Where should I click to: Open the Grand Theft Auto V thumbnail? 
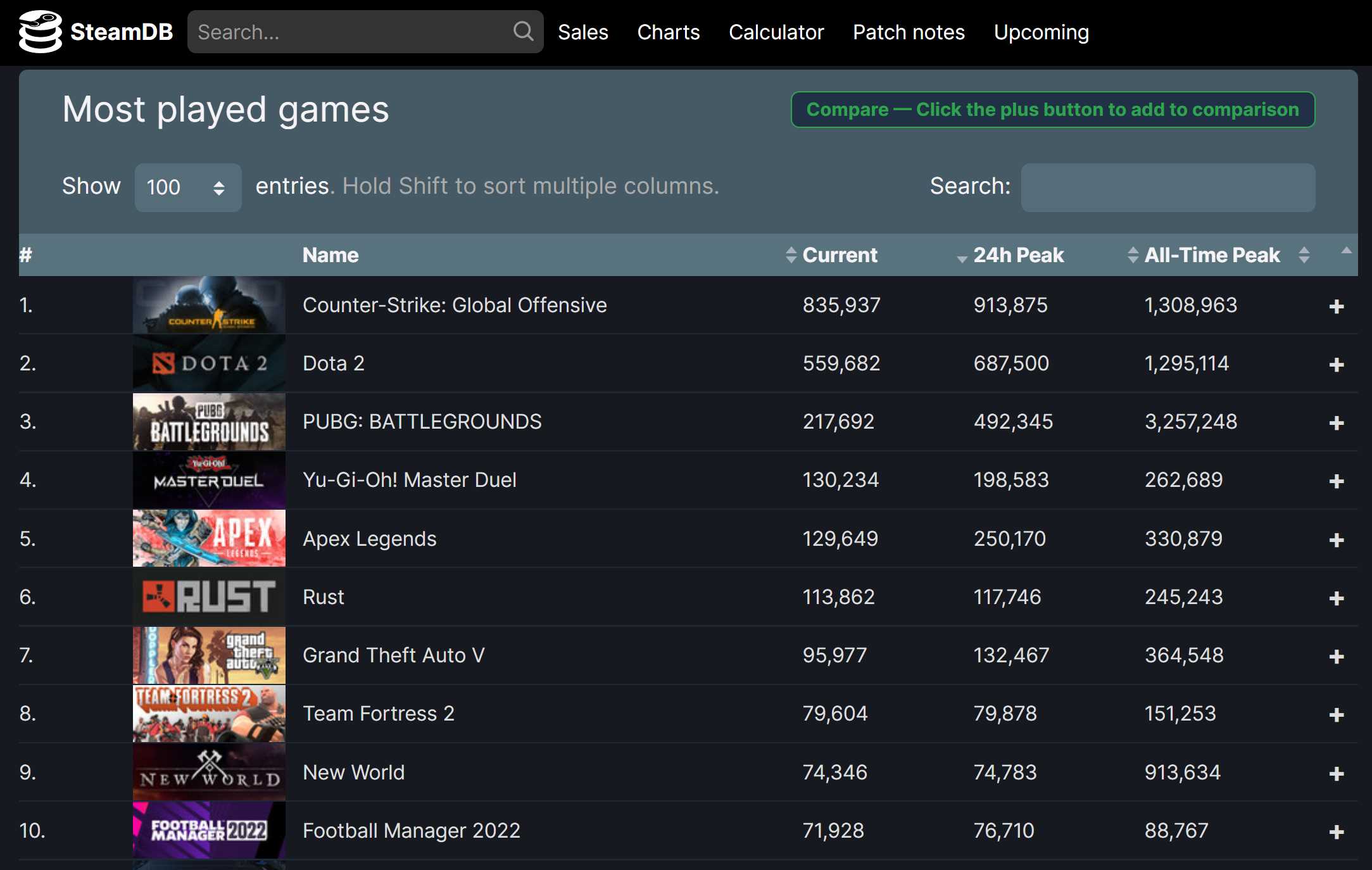(x=209, y=655)
